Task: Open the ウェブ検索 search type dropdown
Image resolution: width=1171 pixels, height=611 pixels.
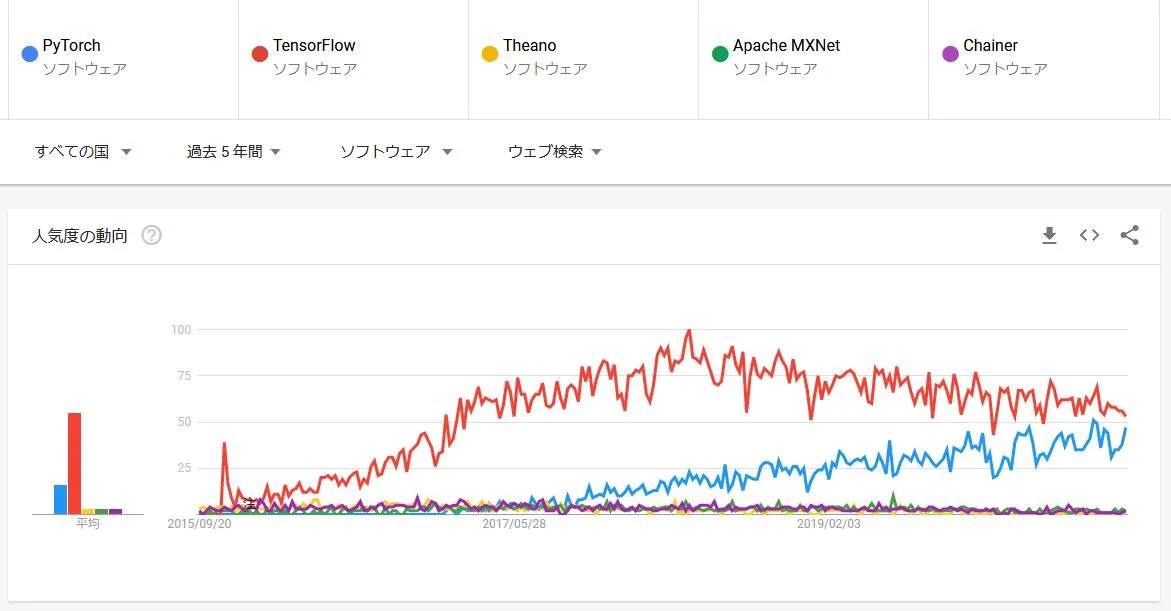Action: [552, 152]
